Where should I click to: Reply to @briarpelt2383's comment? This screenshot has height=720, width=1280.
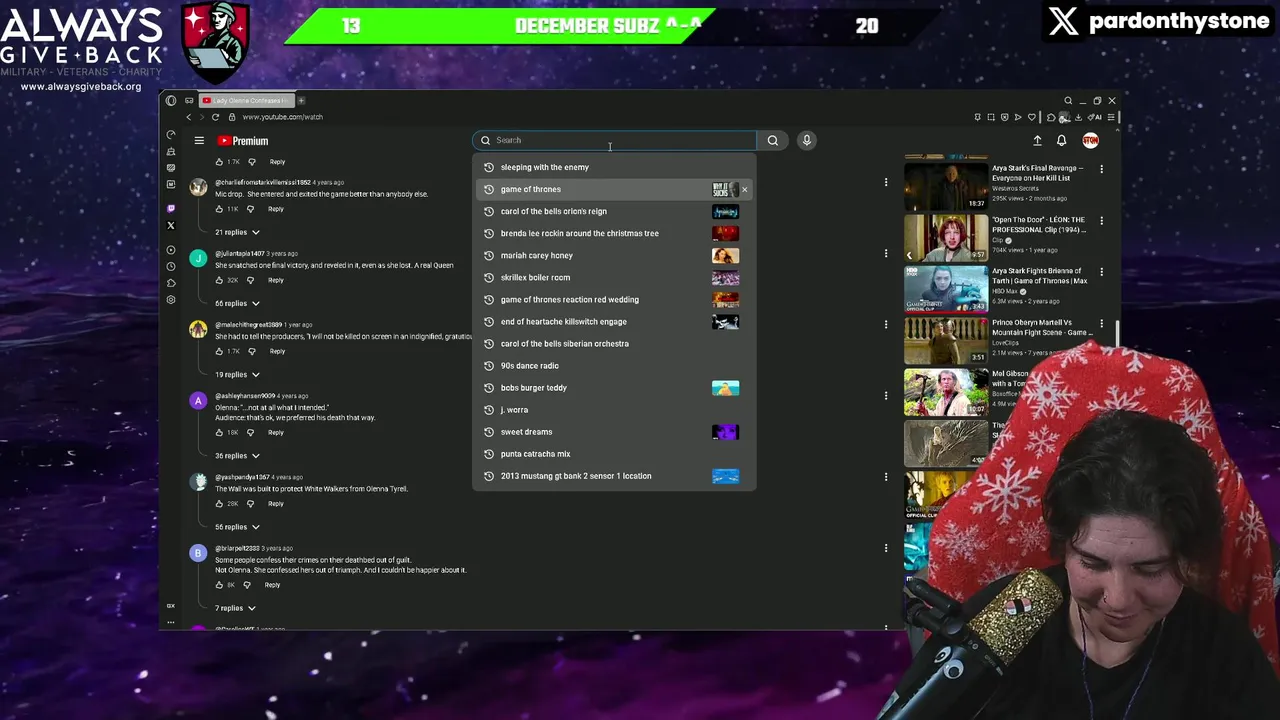[x=272, y=584]
